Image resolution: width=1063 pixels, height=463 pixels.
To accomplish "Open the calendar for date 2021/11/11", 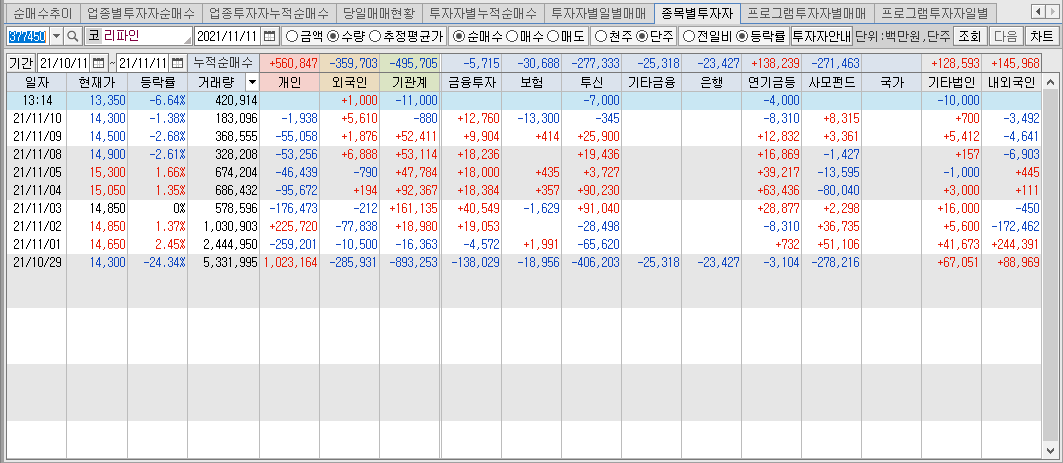I will point(270,36).
